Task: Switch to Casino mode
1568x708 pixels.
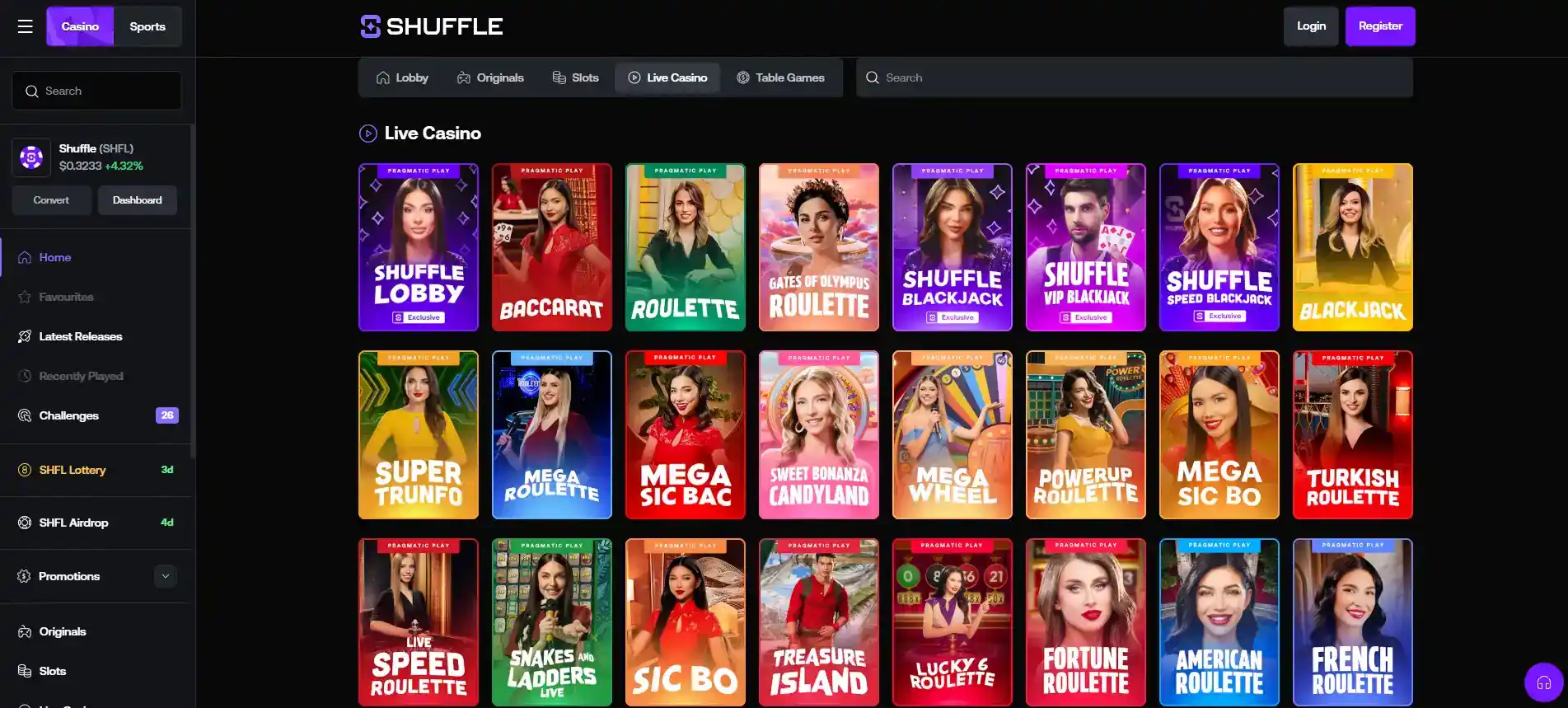Action: point(80,26)
